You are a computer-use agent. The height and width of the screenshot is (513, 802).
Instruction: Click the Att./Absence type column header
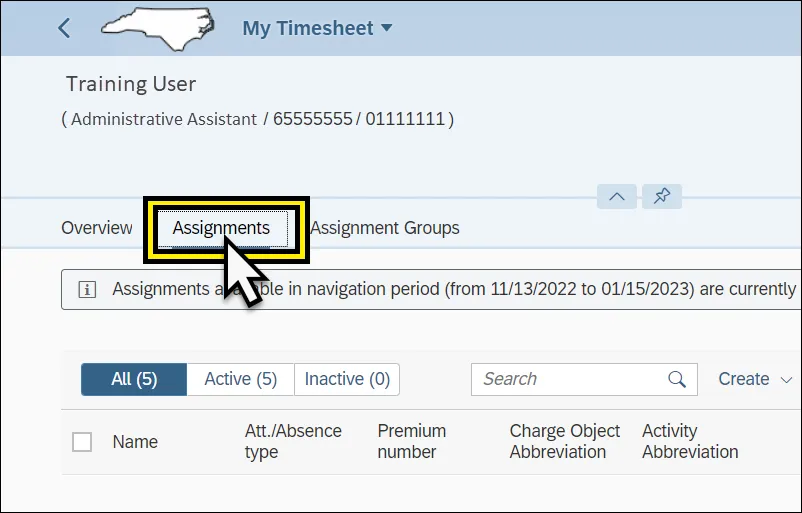[x=293, y=441]
